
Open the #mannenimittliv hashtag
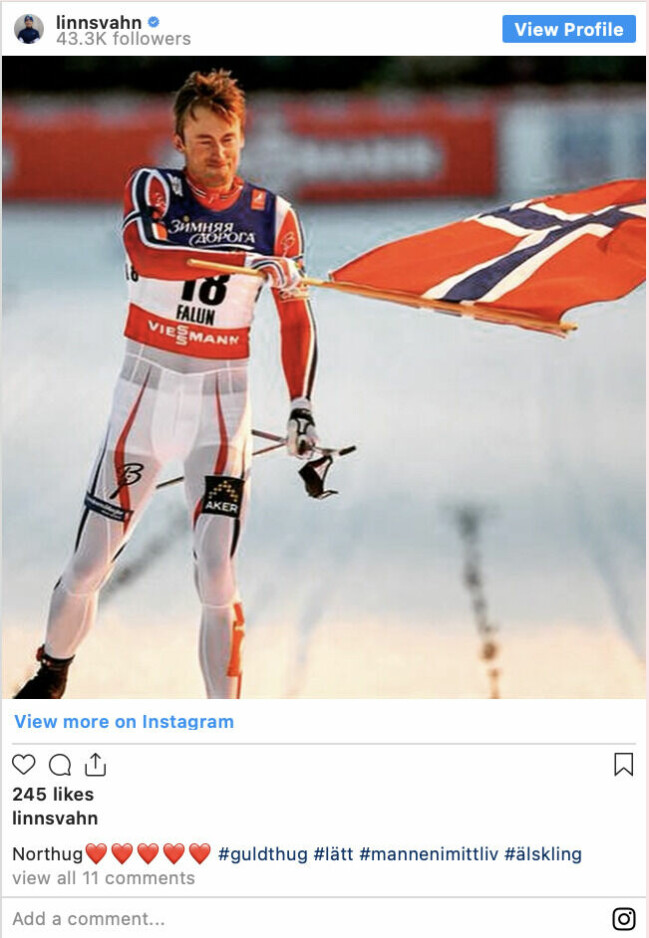tap(428, 854)
